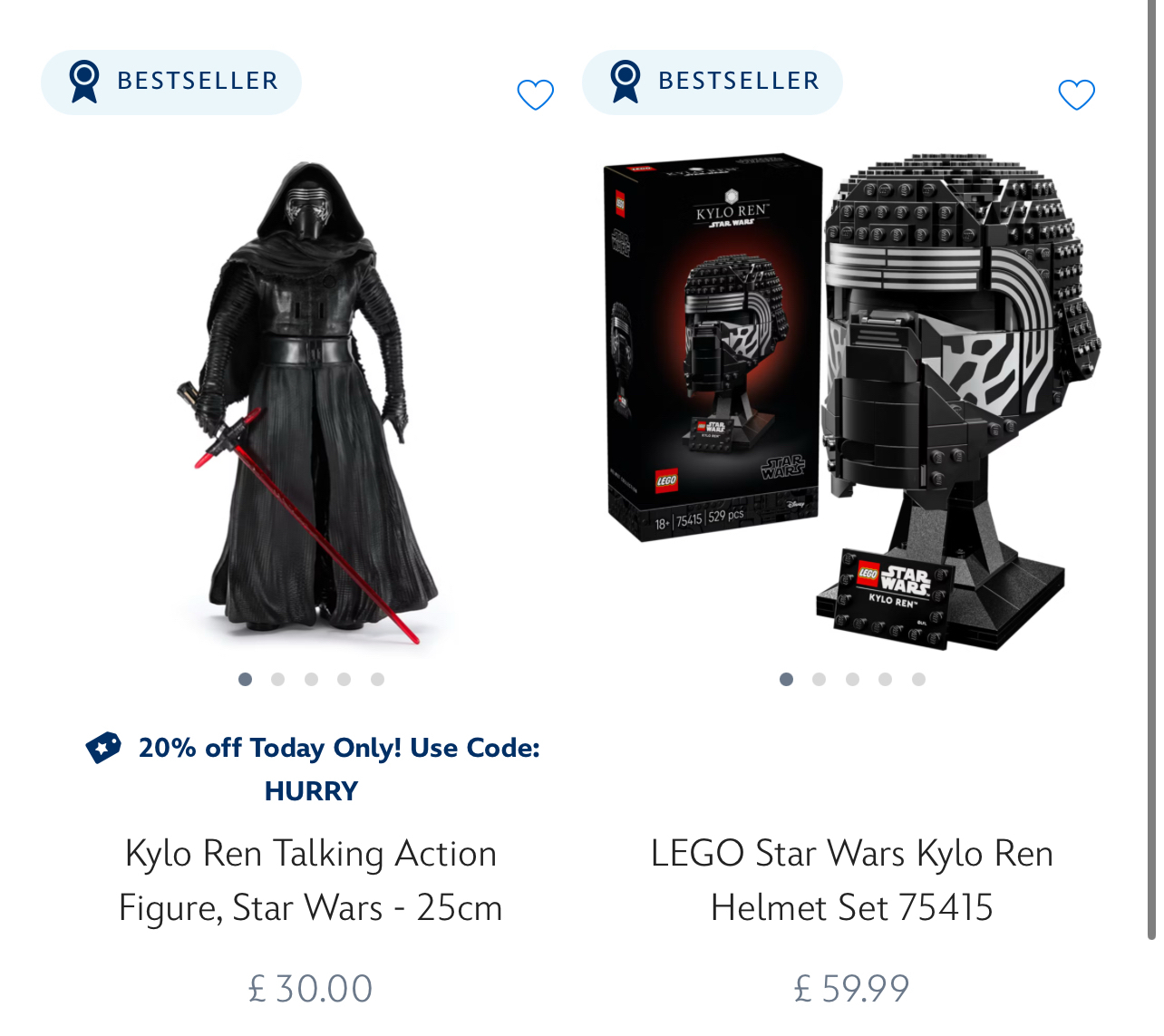
Task: Click the Bestseller ribbon icon on the LEGO set
Action: tap(626, 82)
